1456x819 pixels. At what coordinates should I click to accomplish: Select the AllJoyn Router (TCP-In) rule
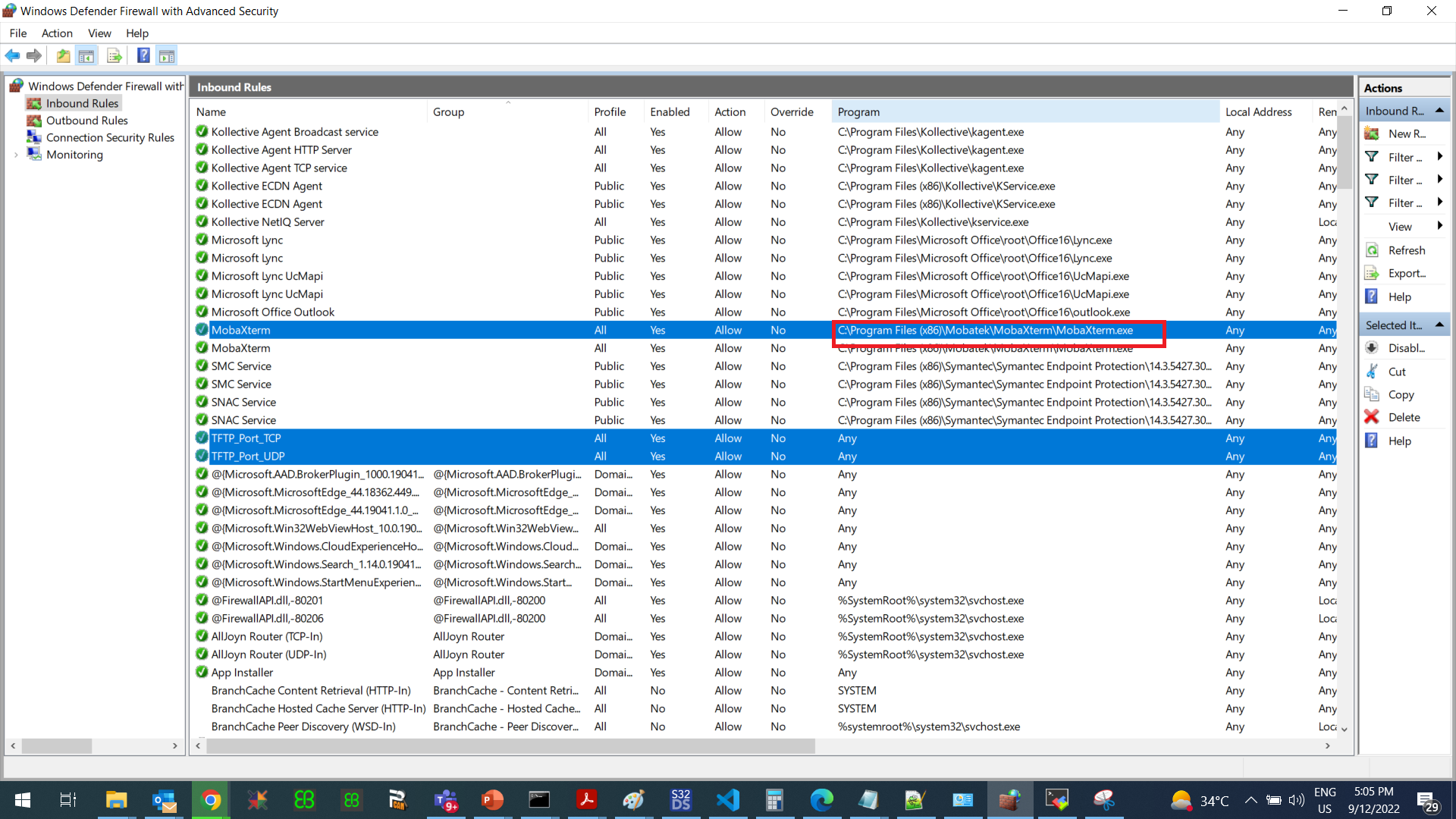[x=764, y=636]
